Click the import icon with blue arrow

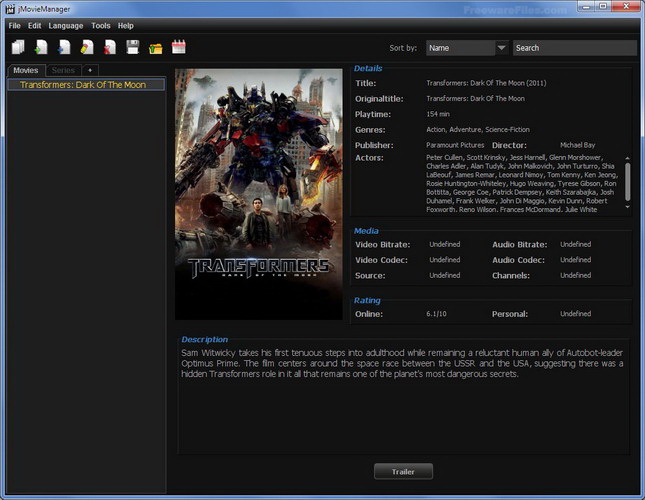(x=63, y=47)
